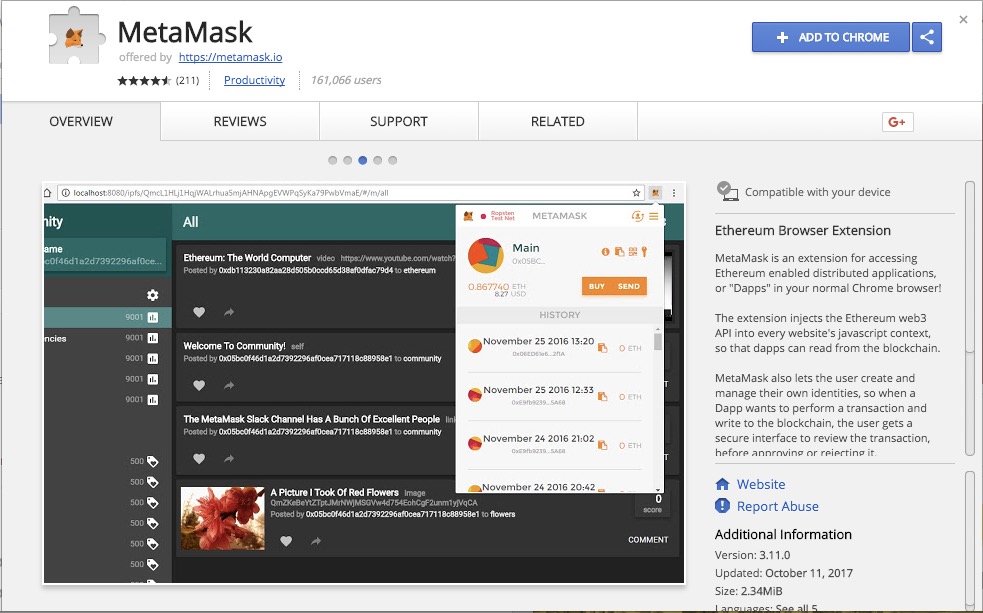The width and height of the screenshot is (983, 613).
Task: Click the Compatible with your device icon
Action: pyautogui.click(x=727, y=192)
